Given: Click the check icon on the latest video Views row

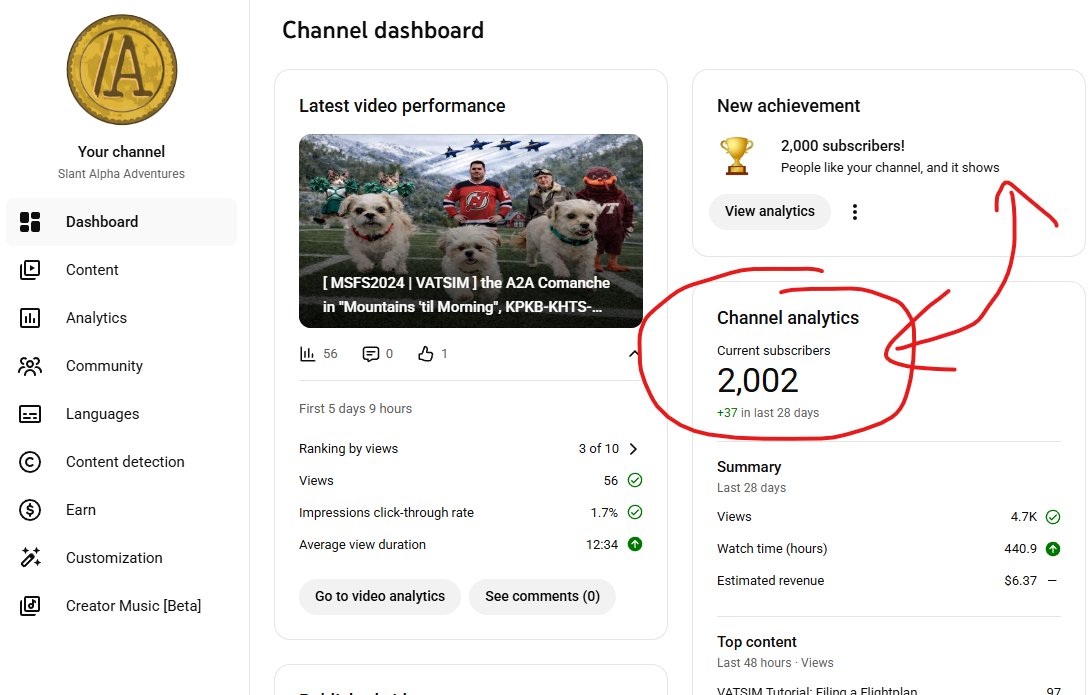Looking at the screenshot, I should [635, 480].
